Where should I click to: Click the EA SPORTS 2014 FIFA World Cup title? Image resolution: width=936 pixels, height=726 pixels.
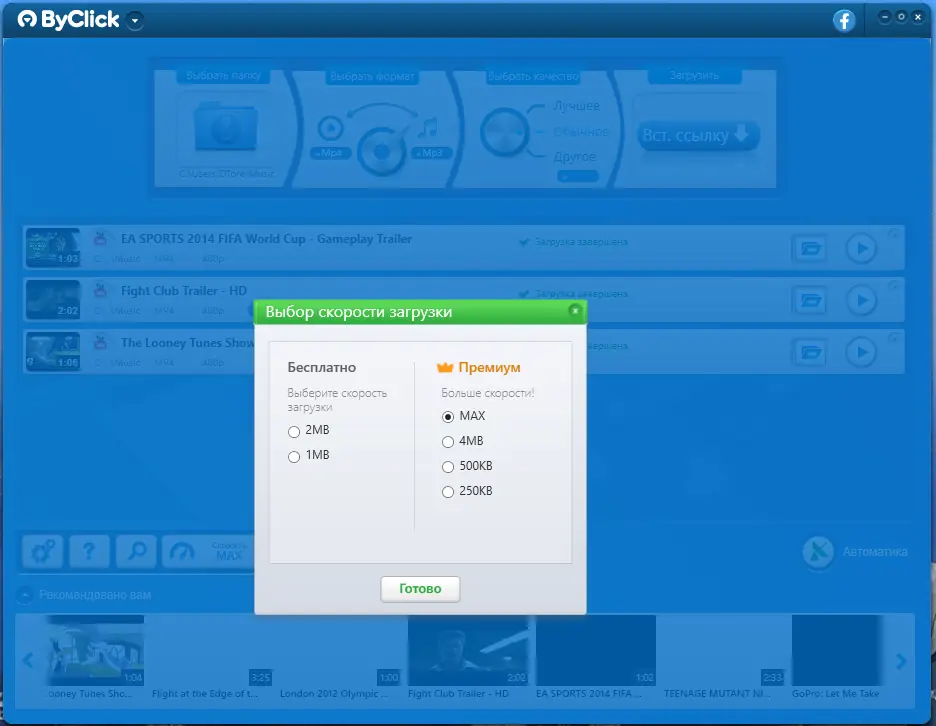pos(266,239)
